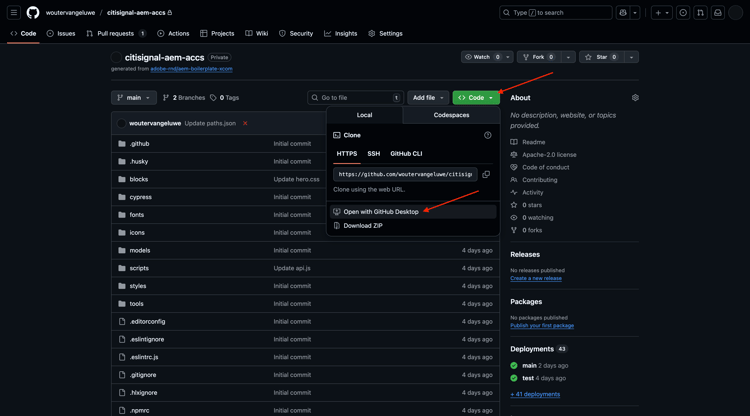Switch to Codespaces tab in Code popup
The height and width of the screenshot is (416, 750).
(452, 115)
